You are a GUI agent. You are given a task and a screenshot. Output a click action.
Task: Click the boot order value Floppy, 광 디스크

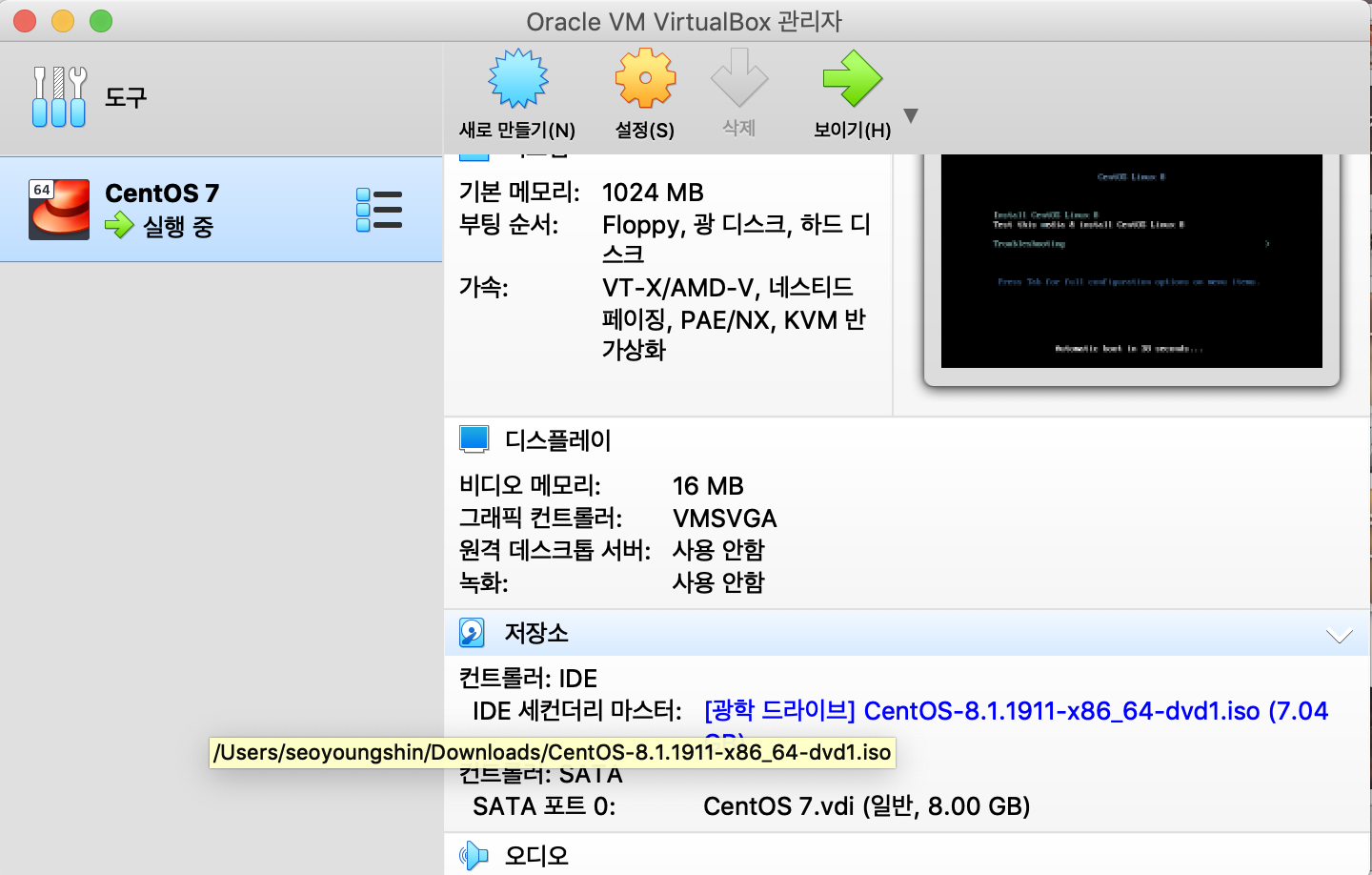pos(736,238)
